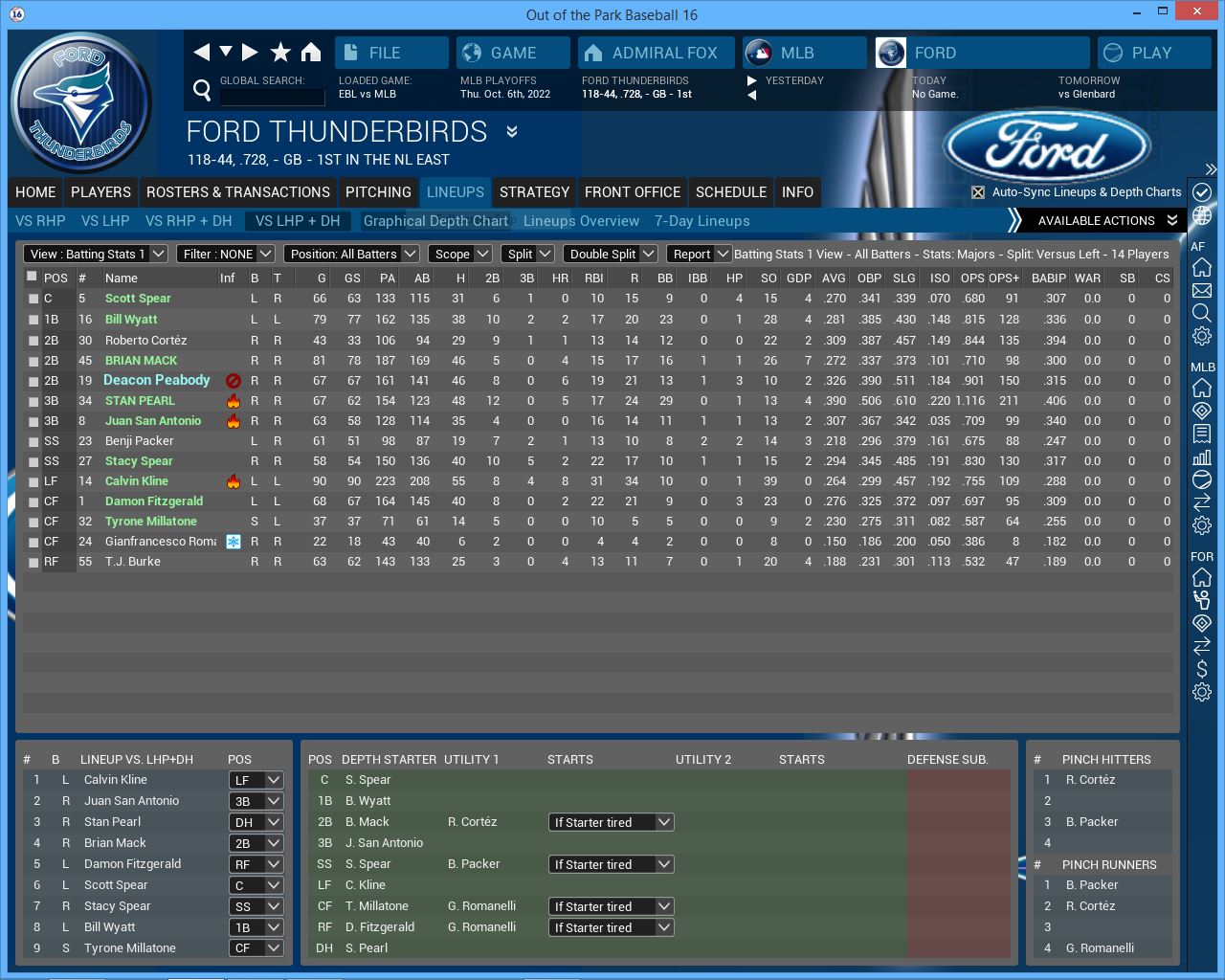Open the Scope dropdown
This screenshot has height=980, width=1225.
pos(459,254)
